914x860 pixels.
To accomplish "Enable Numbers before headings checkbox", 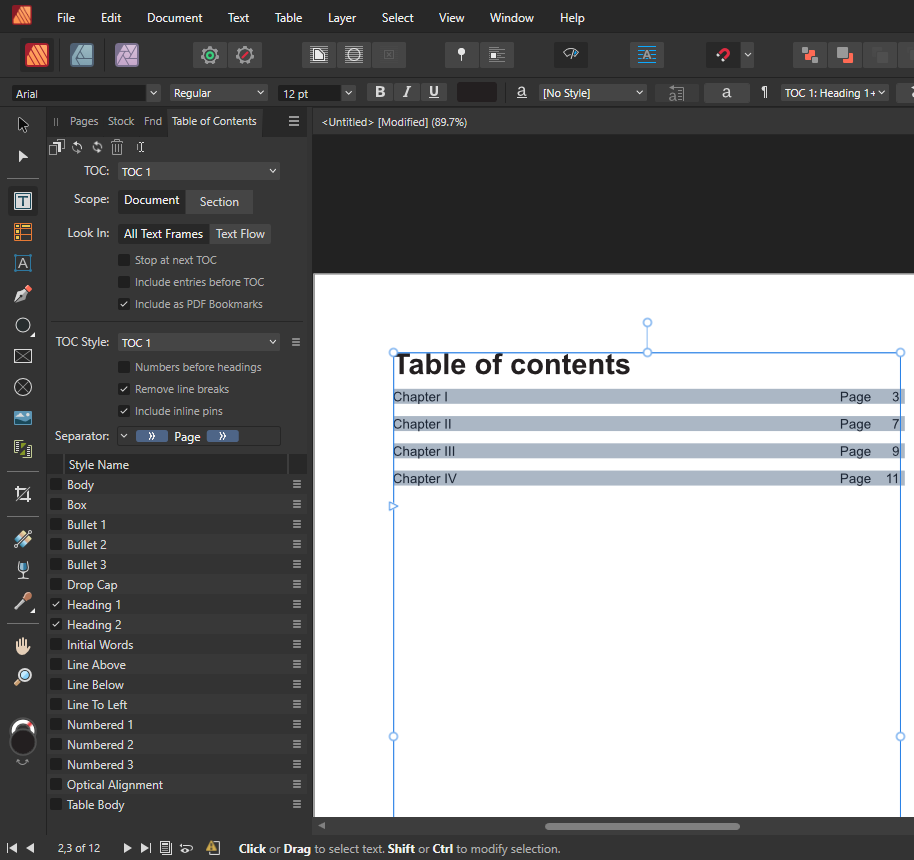I will (x=124, y=367).
